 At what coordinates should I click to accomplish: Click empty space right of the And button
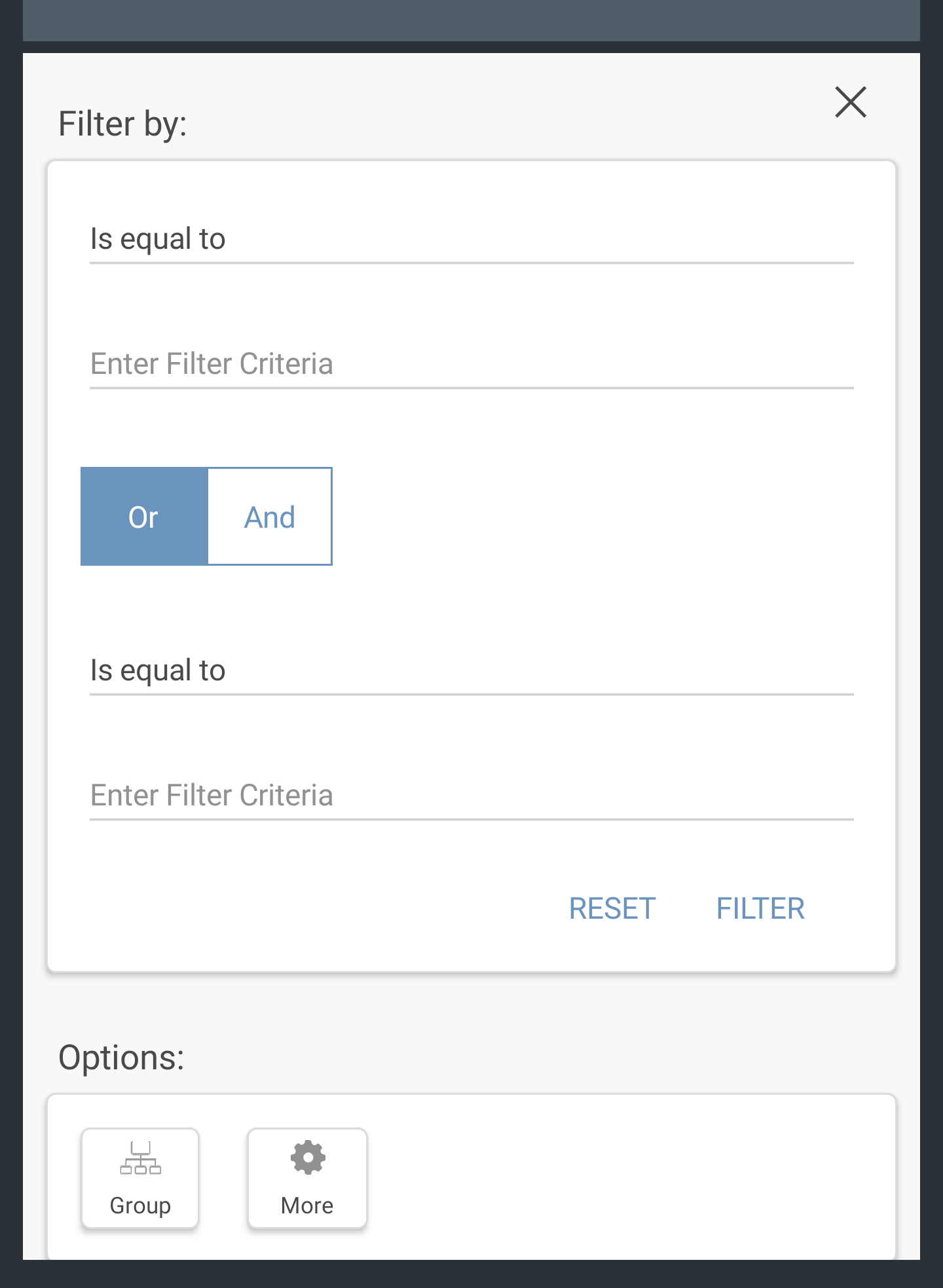point(589,517)
